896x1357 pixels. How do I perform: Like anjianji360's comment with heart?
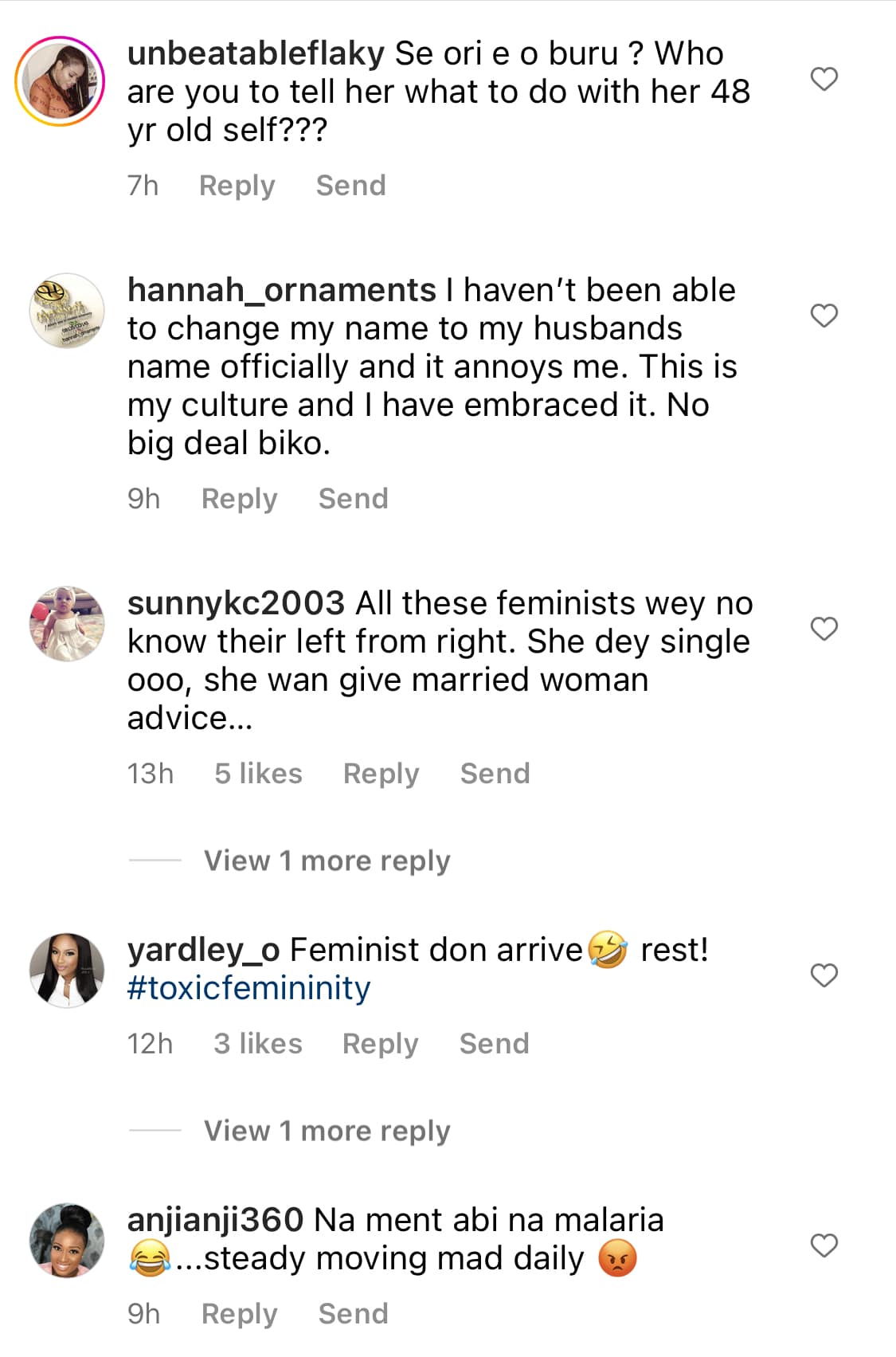point(824,1245)
